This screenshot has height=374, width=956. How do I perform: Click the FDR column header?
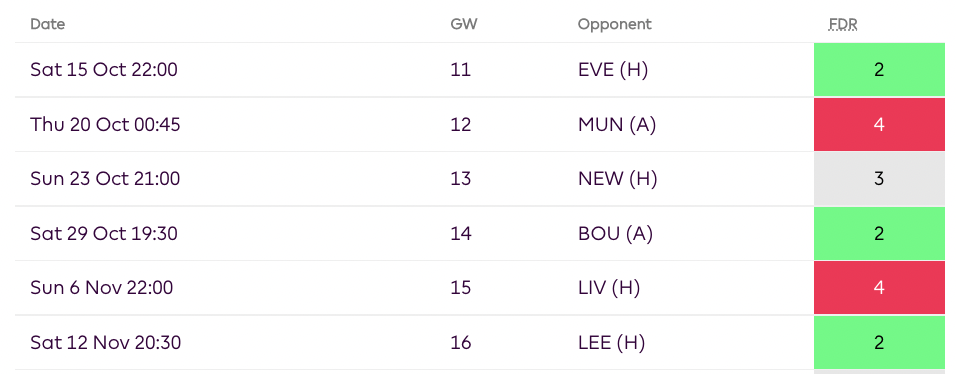[843, 24]
